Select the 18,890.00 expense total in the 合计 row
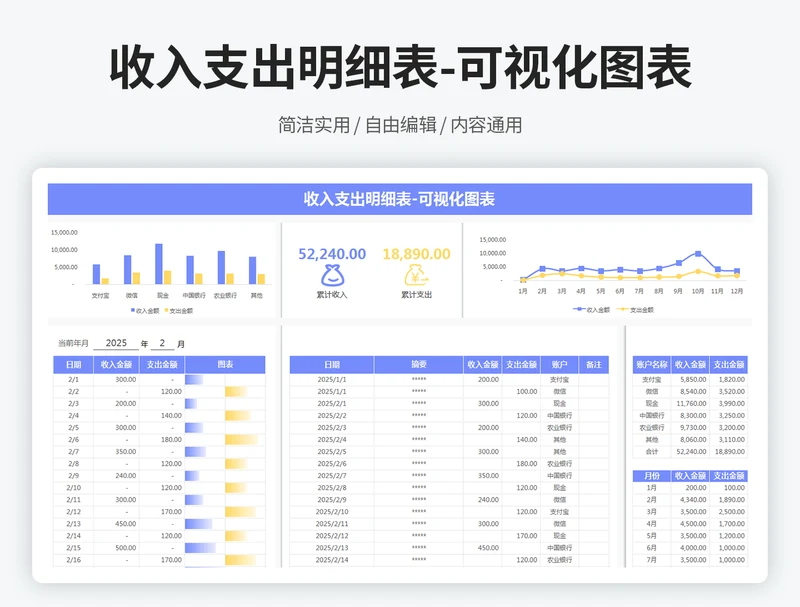 (729, 451)
